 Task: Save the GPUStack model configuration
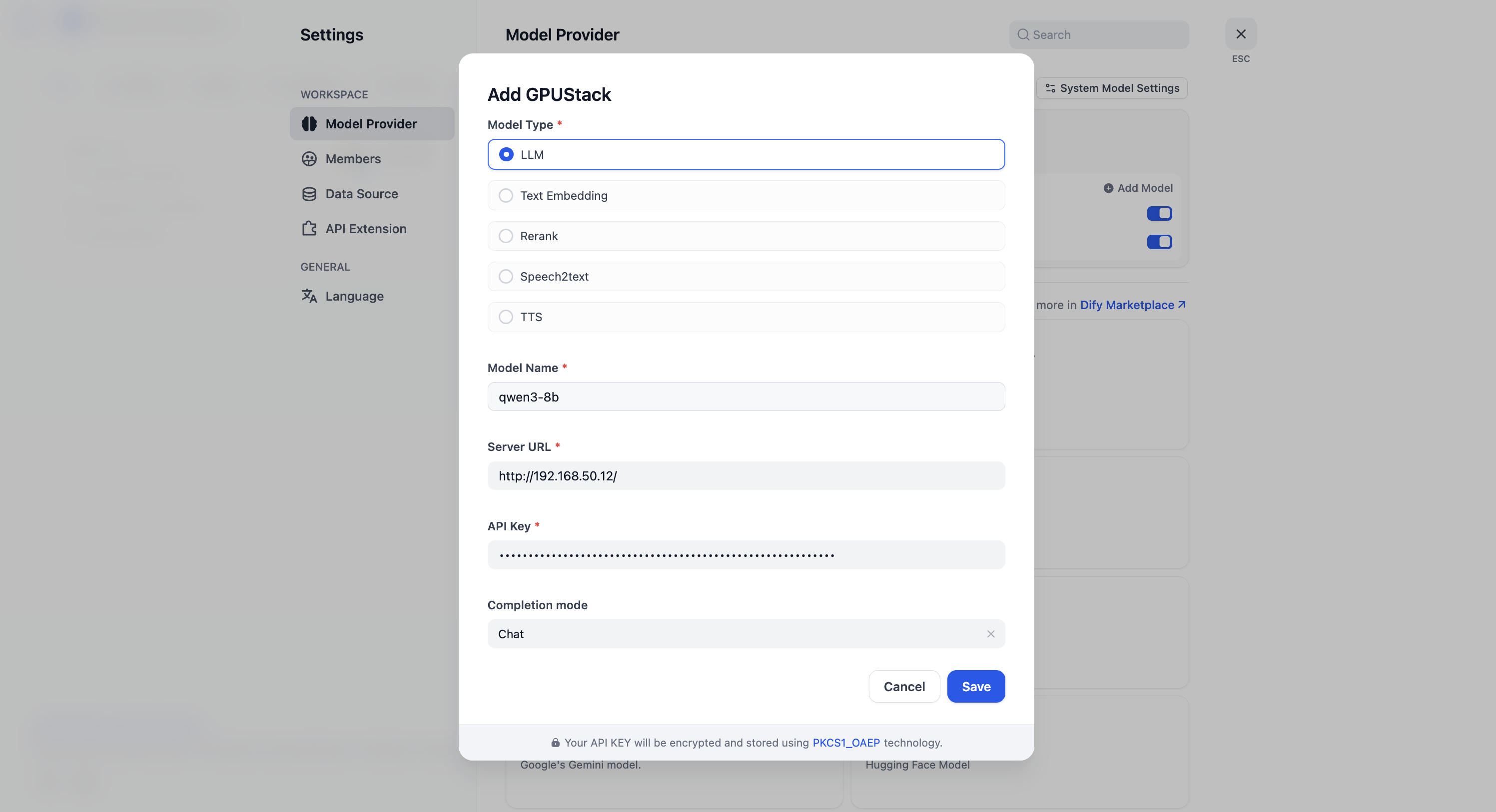pos(976,687)
